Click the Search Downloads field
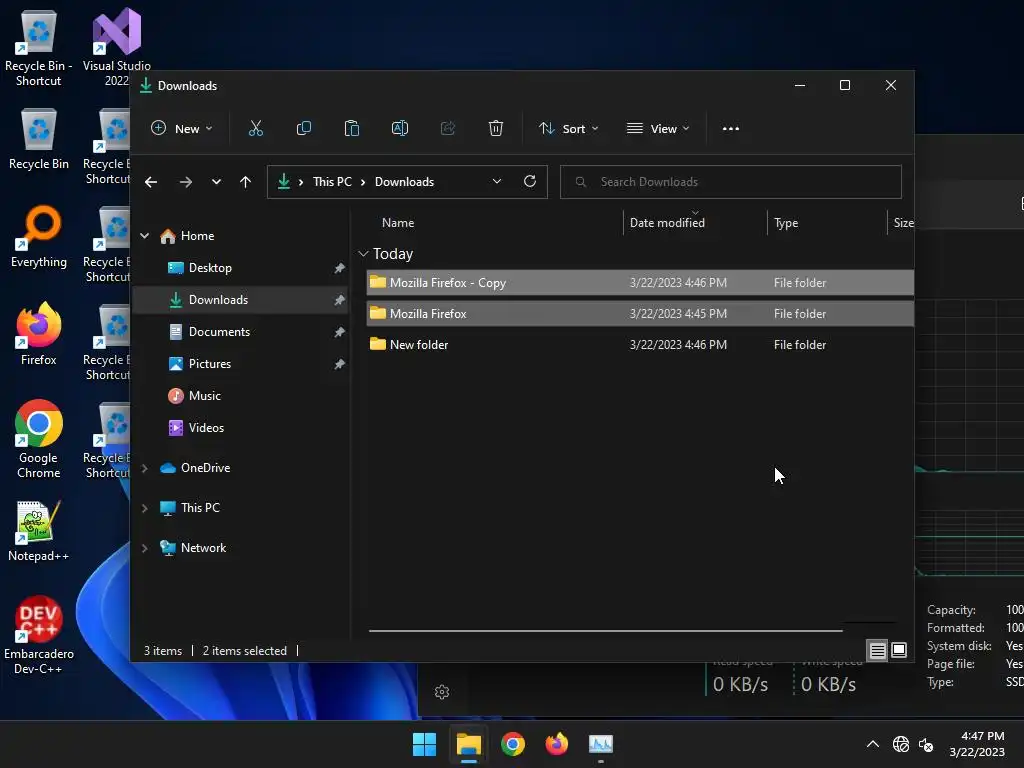The image size is (1024, 768). pos(731,182)
